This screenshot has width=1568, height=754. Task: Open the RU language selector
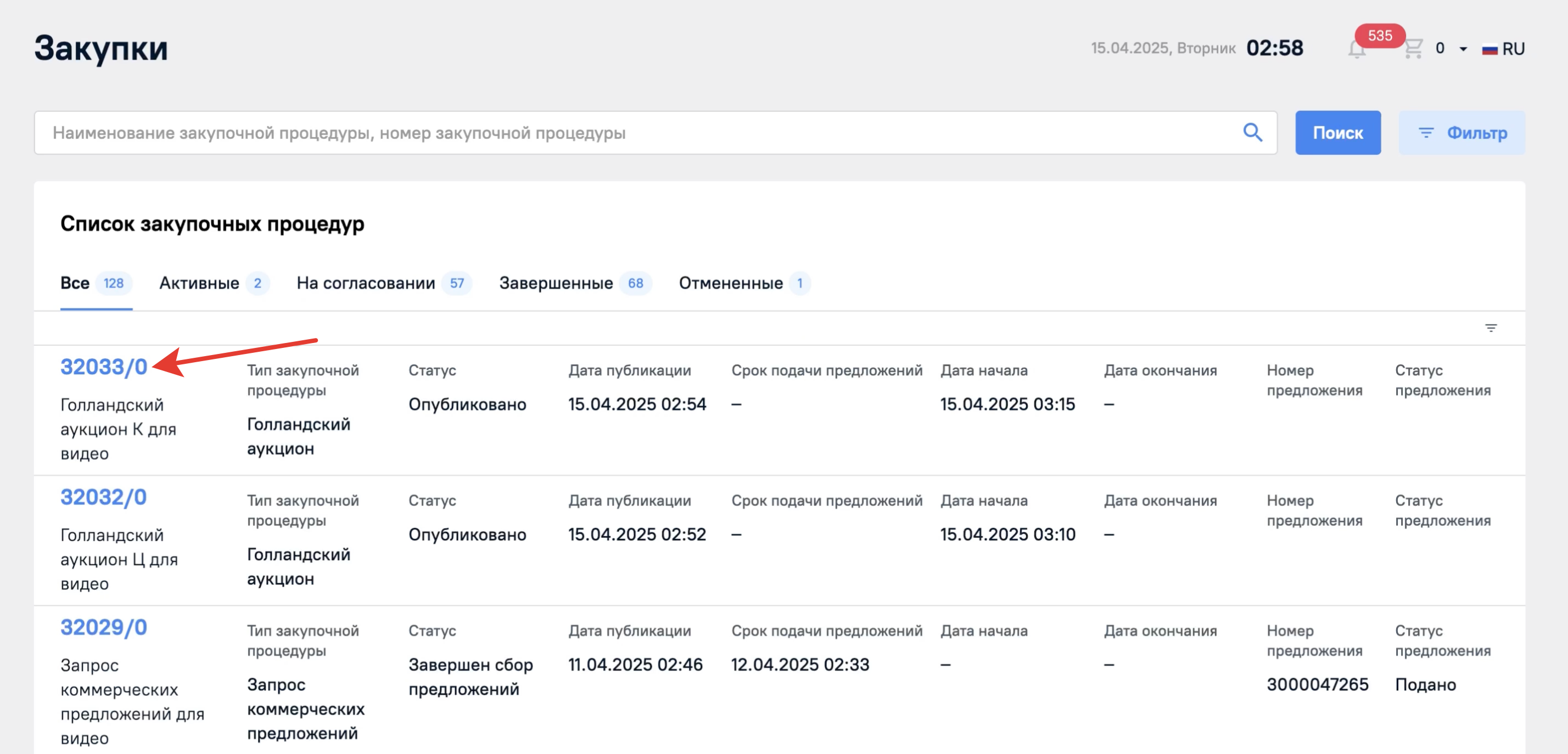click(x=1513, y=49)
